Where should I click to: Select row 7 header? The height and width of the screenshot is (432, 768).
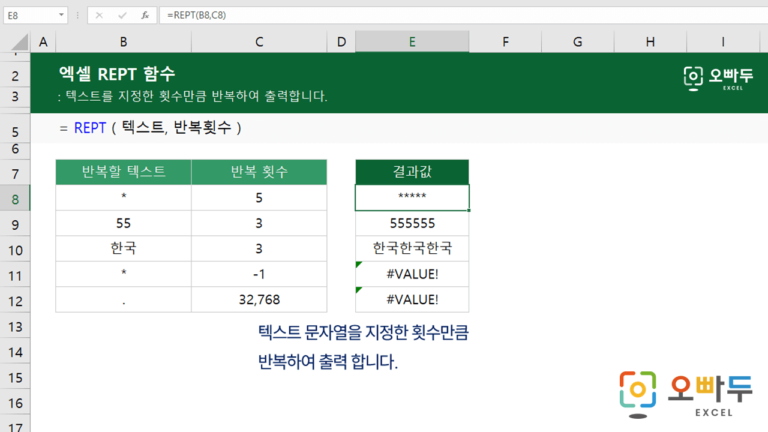coord(15,174)
